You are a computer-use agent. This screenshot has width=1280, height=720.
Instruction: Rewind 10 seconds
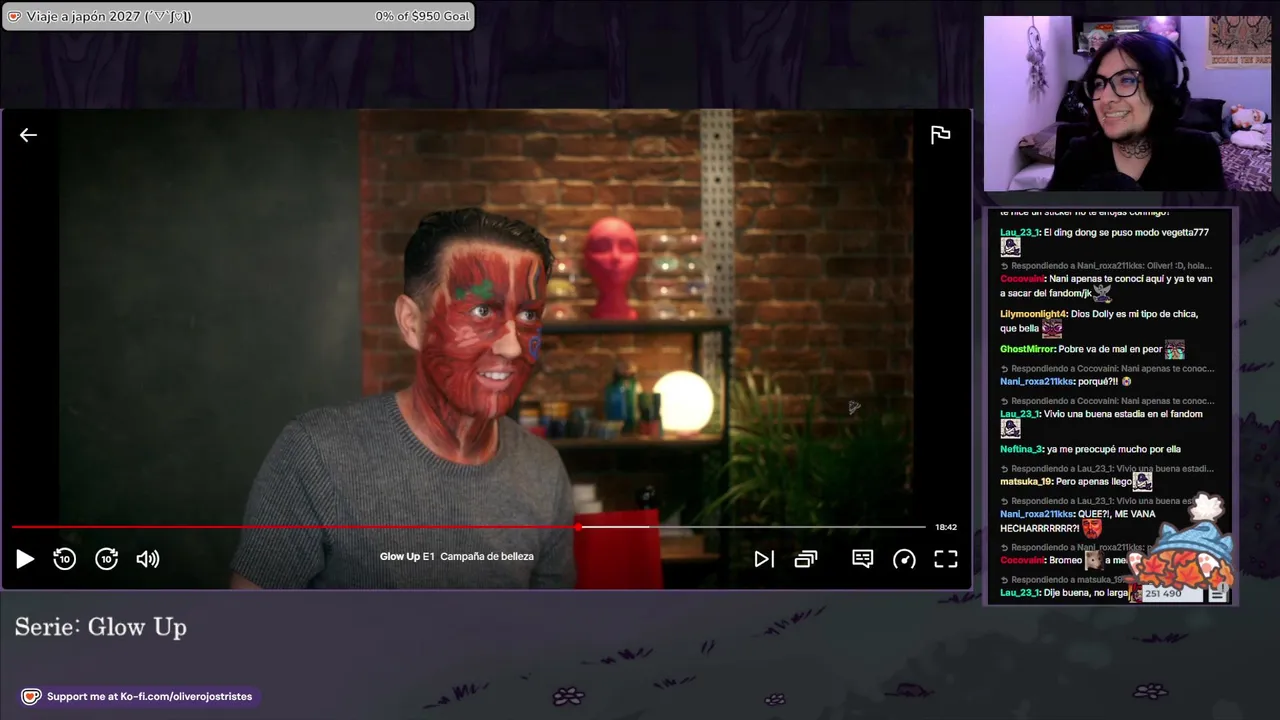(64, 559)
